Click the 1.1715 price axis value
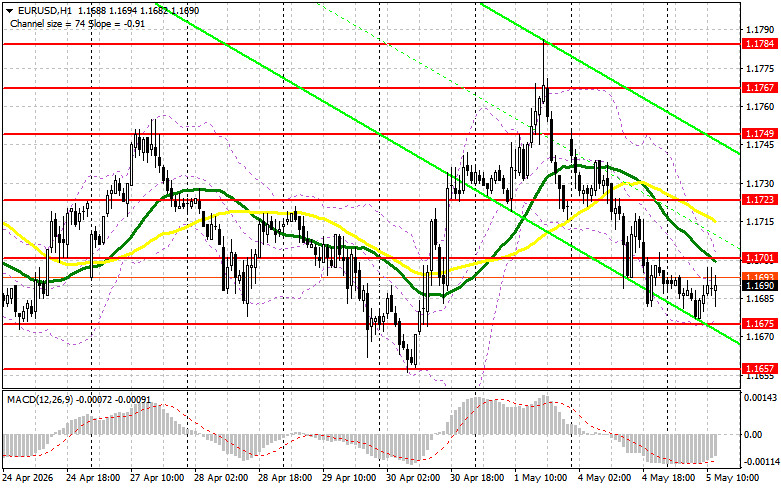781x489 pixels. click(760, 222)
